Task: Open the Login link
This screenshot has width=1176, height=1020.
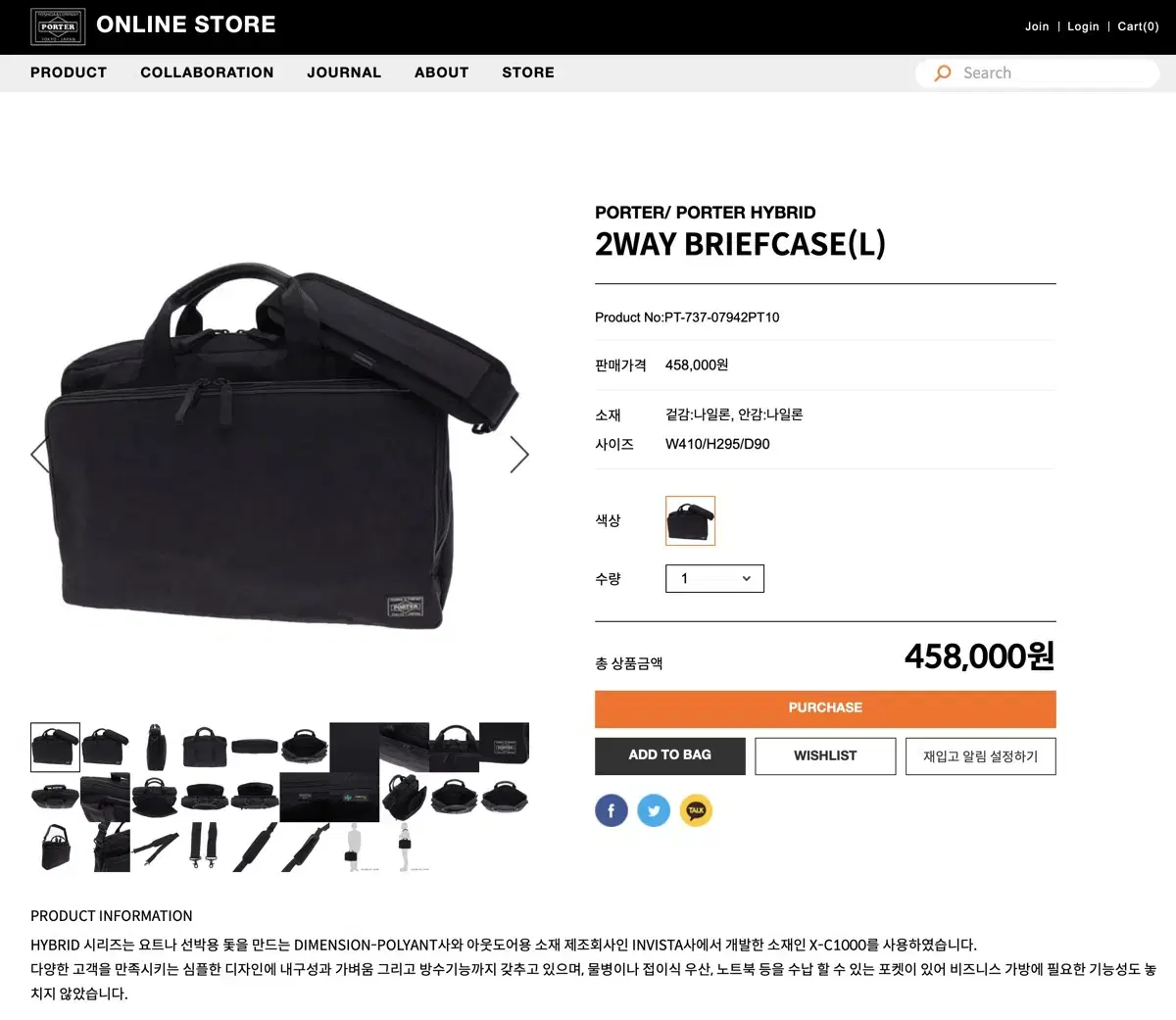Action: (1083, 26)
